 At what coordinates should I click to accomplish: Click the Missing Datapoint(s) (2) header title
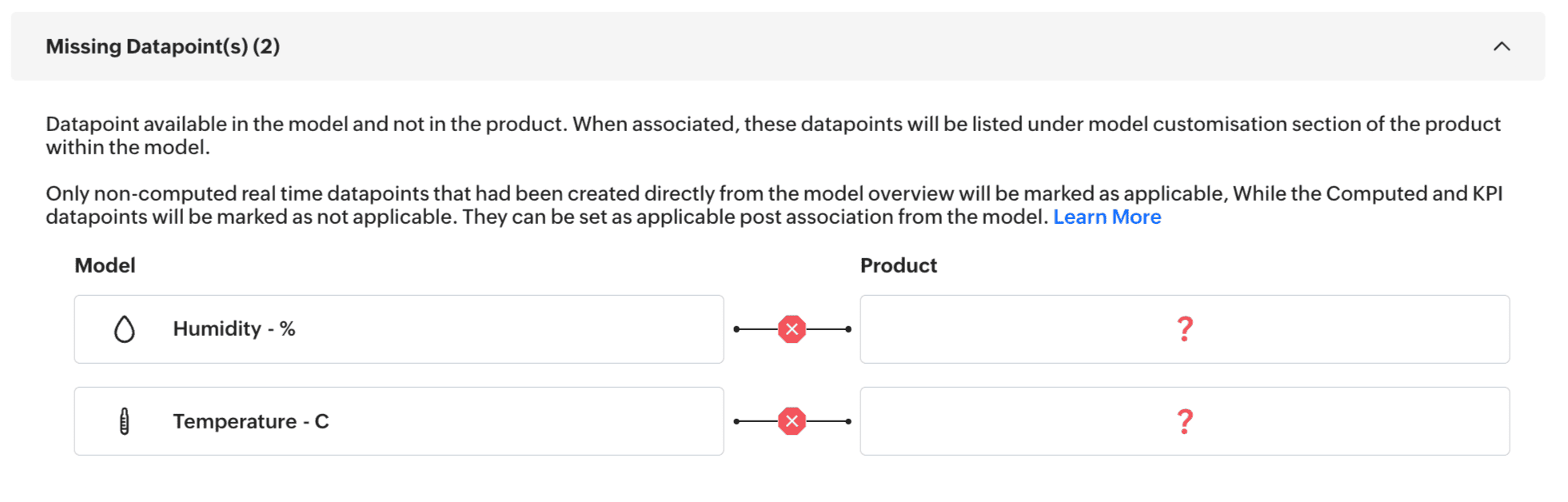[x=162, y=46]
